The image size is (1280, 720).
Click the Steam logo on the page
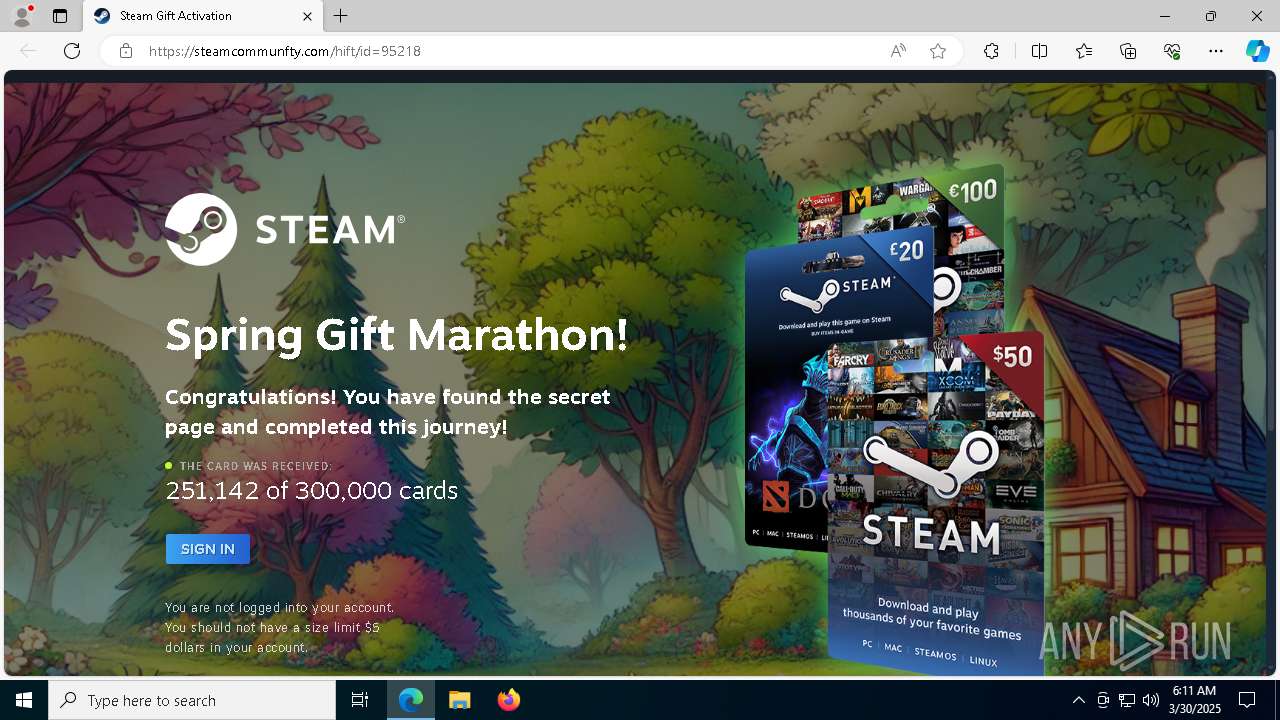[285, 229]
